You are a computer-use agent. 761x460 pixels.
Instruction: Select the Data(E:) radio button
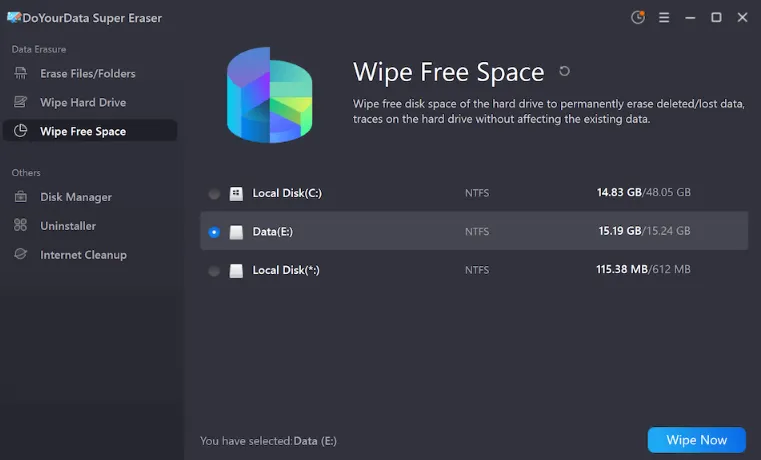pyautogui.click(x=214, y=232)
